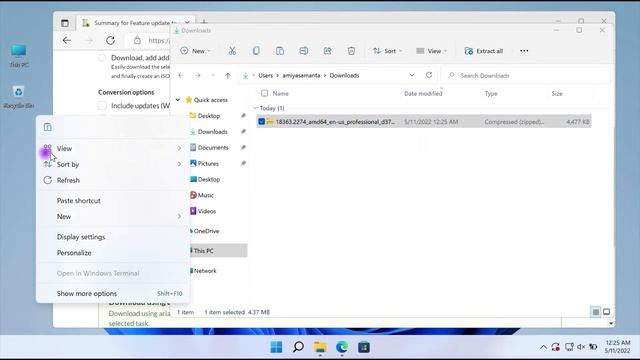Select Network in navigation pane

coord(205,271)
